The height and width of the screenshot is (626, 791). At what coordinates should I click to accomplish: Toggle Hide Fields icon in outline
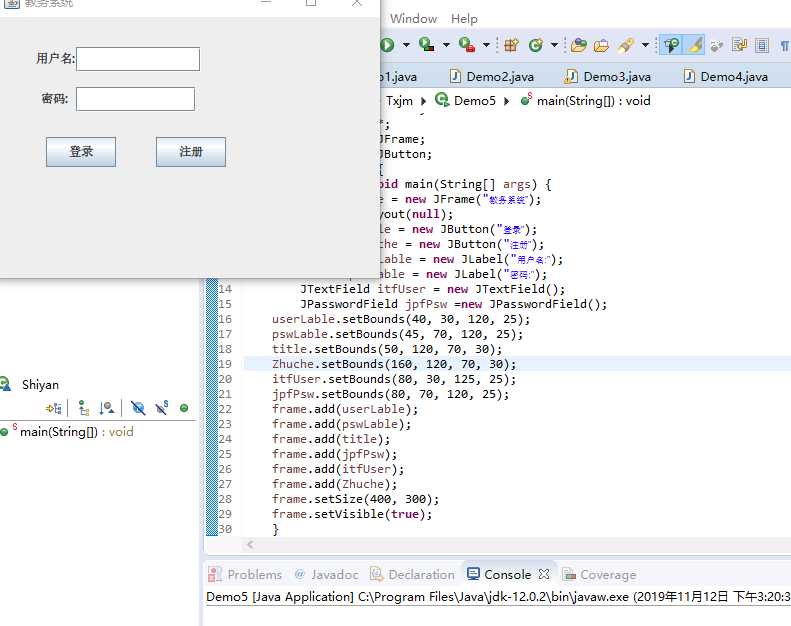[x=138, y=408]
